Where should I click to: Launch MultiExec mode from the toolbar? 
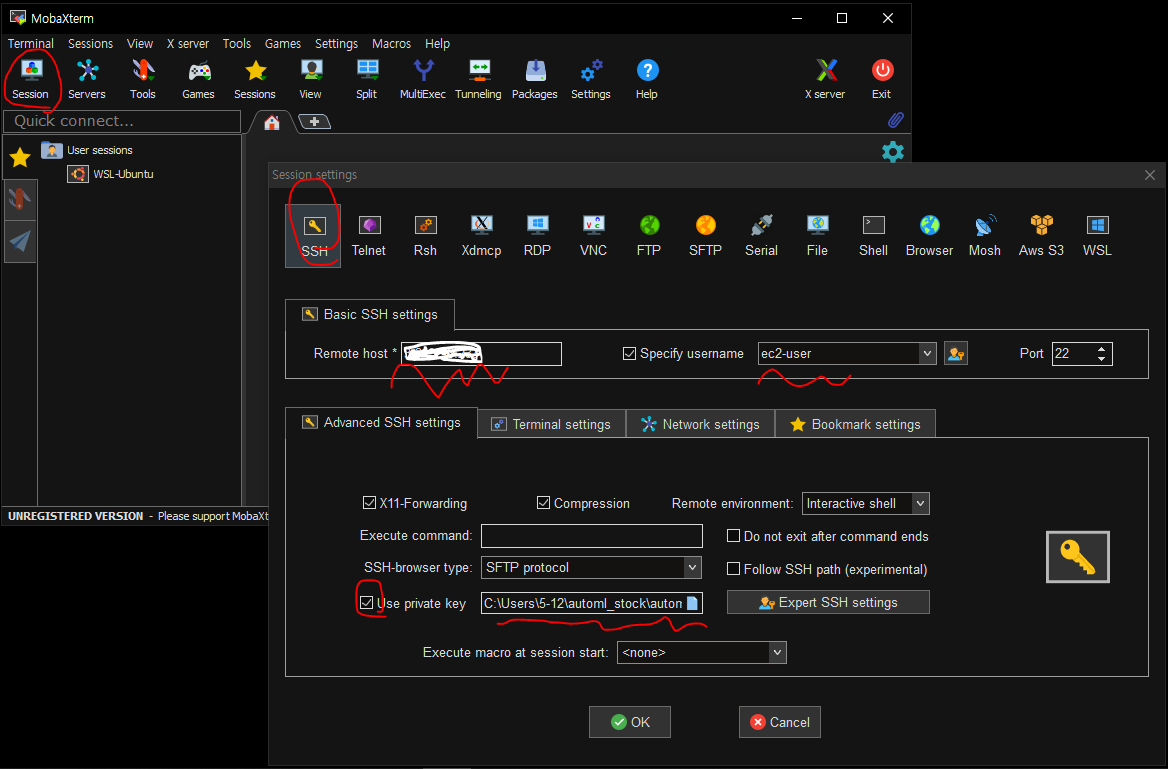(x=423, y=79)
